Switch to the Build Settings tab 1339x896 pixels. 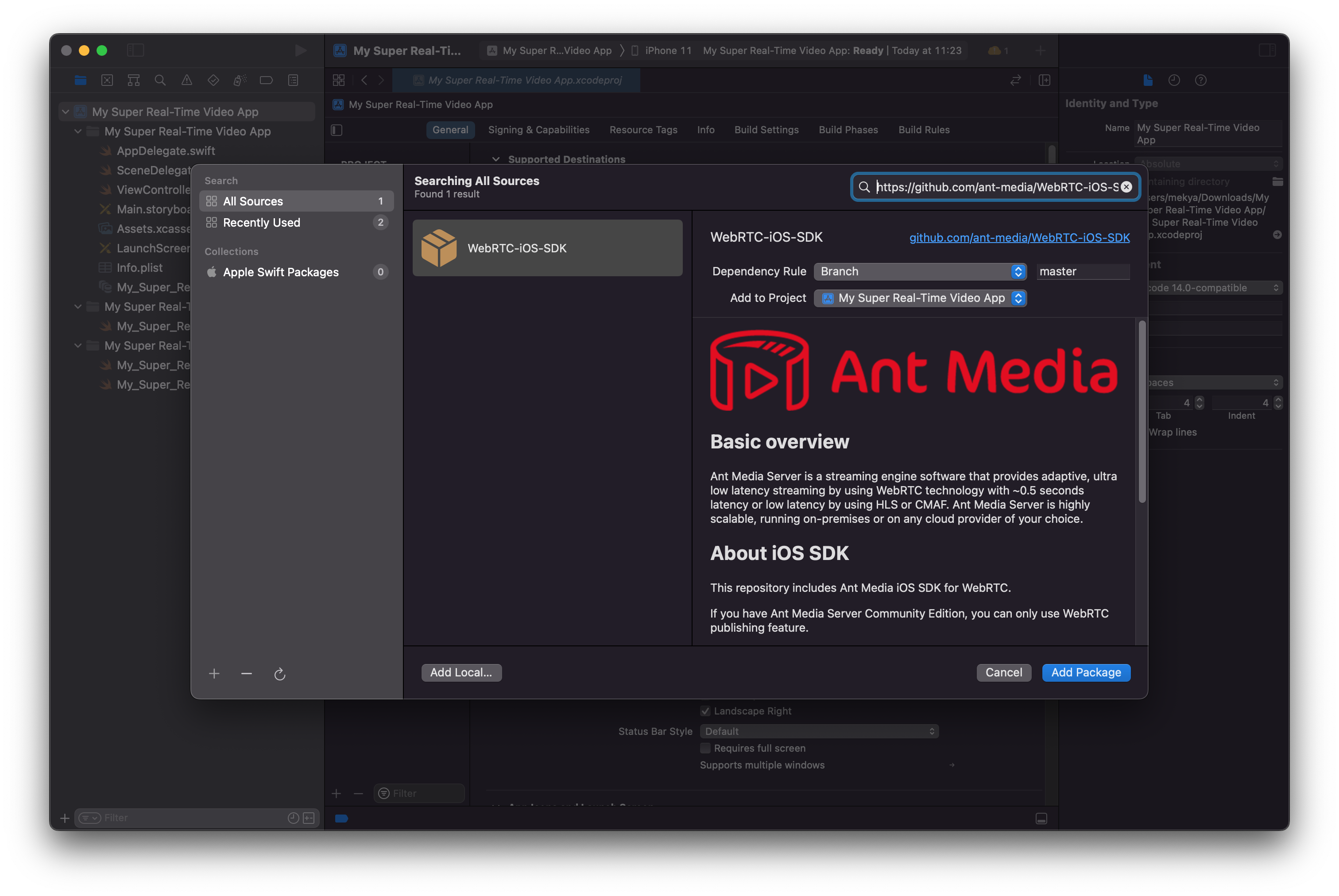[766, 130]
